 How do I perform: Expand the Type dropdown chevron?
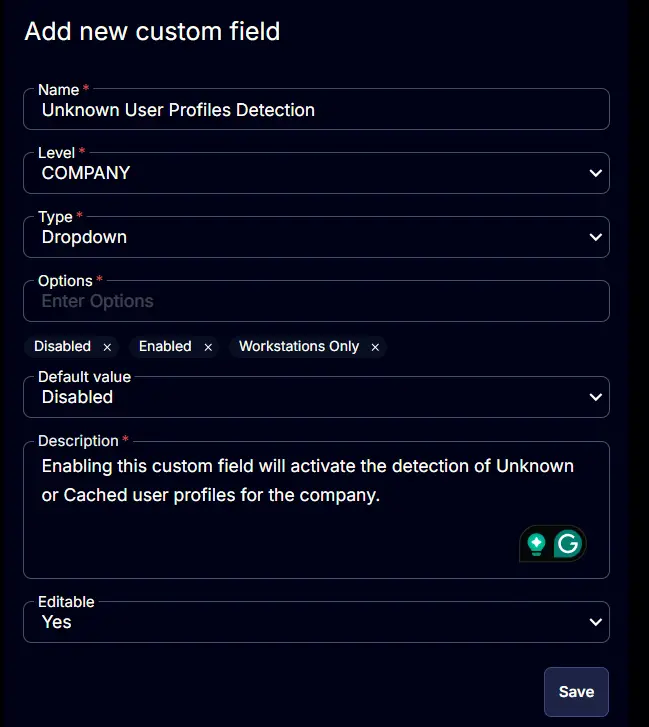click(x=596, y=237)
